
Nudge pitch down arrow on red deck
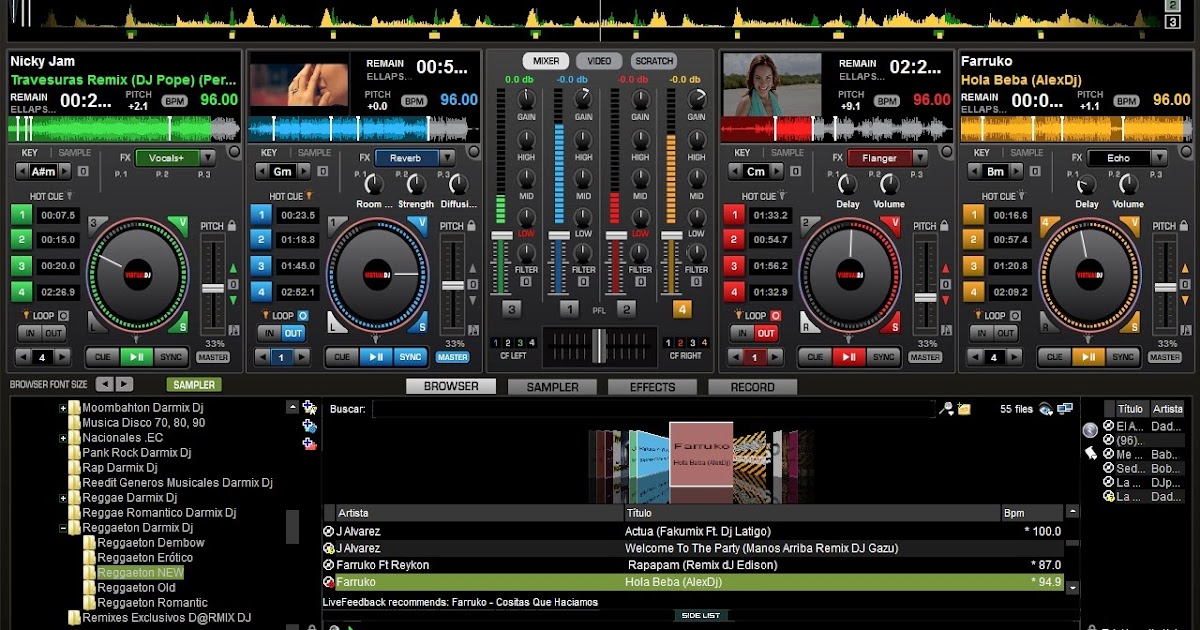coord(946,299)
